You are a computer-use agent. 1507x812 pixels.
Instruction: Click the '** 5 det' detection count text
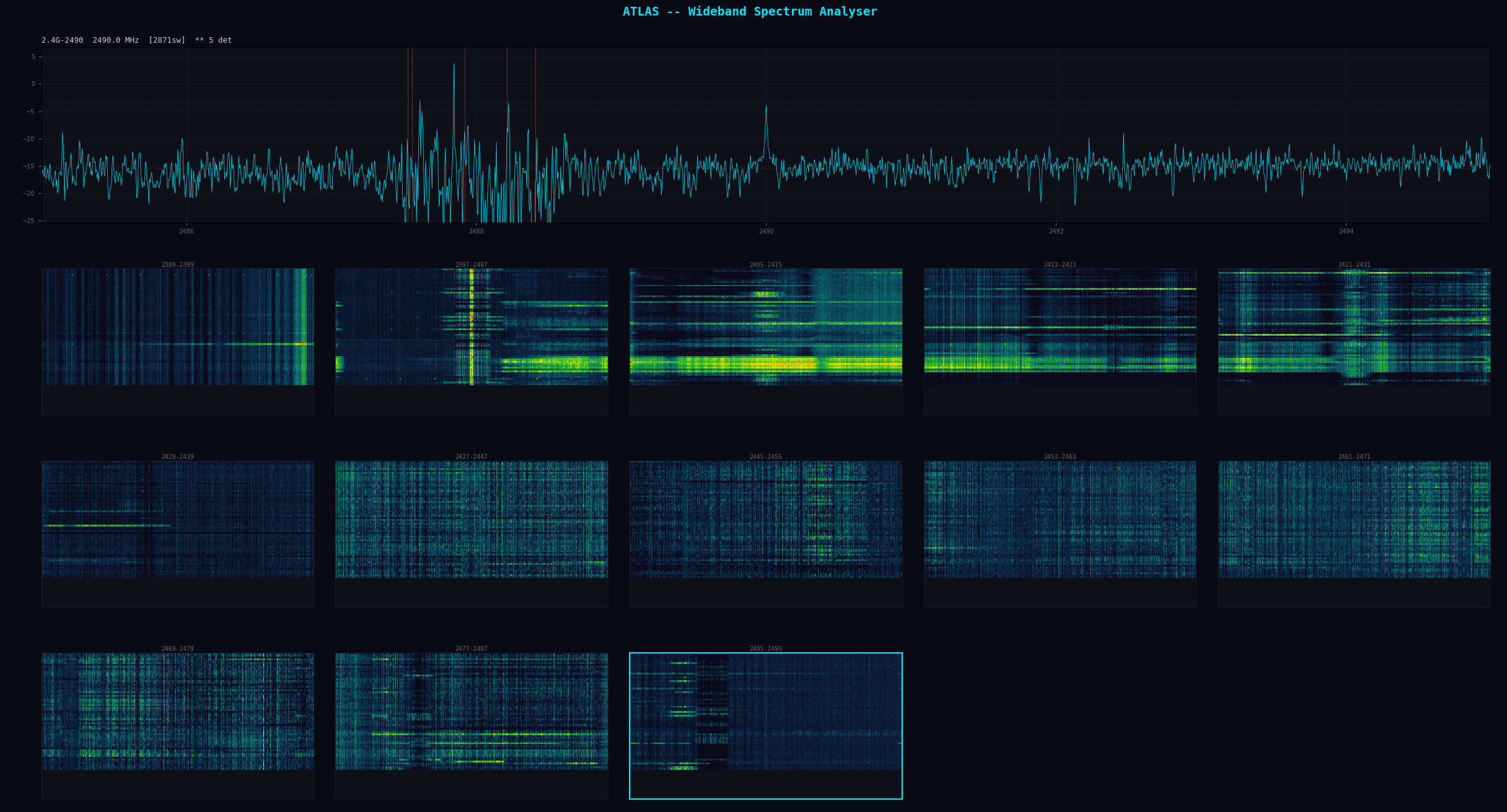(213, 40)
